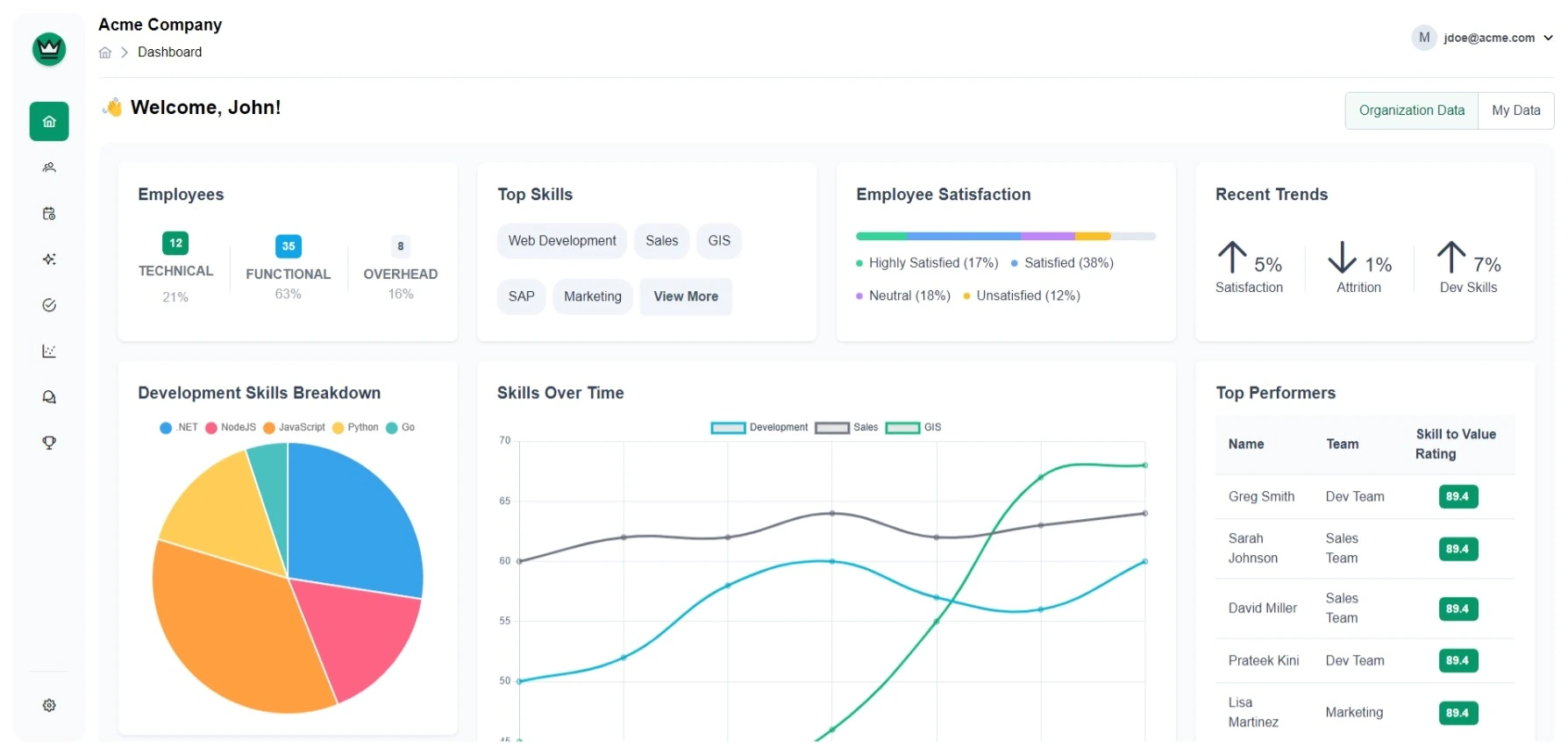Screen dimensions: 1568x754
Task: Open the trophy icon in the sidebar
Action: tap(49, 443)
